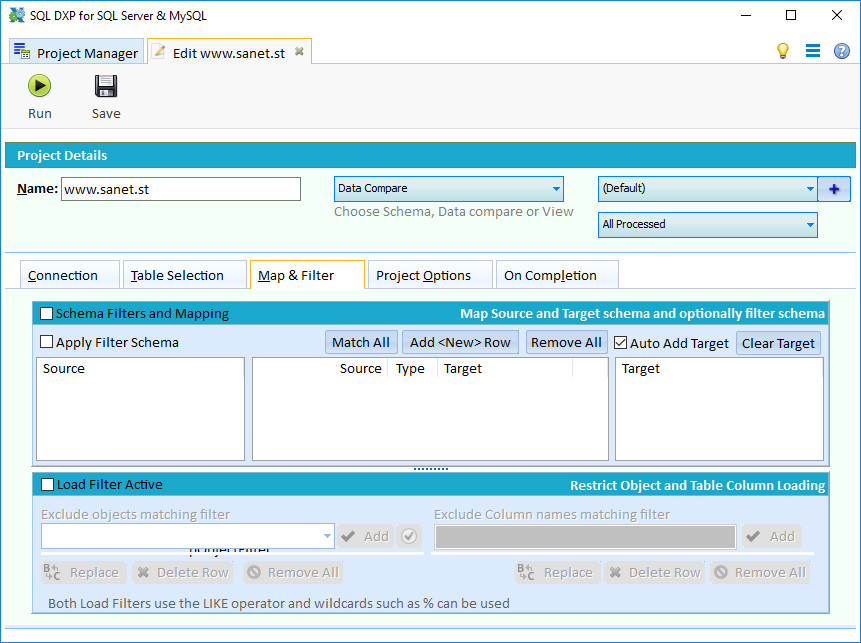
Task: Open the hamburger menu
Action: [812, 50]
